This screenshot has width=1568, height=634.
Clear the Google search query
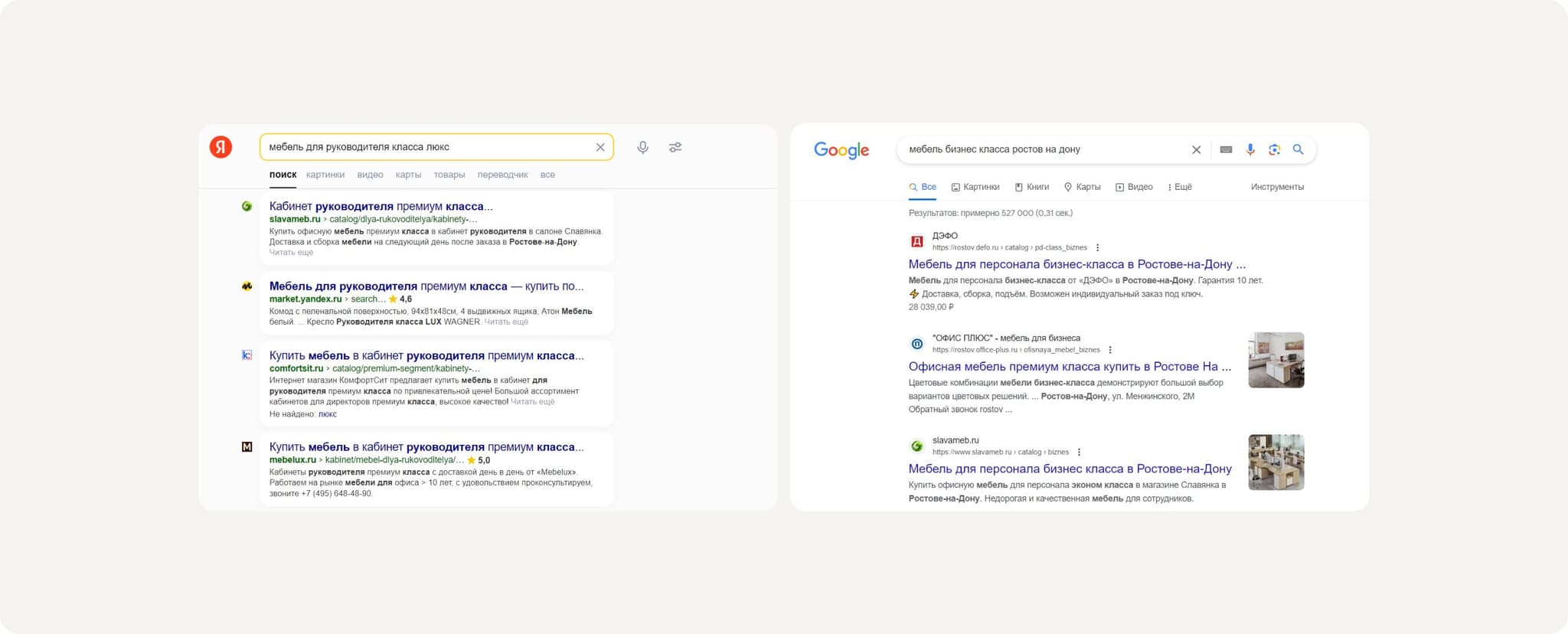click(1196, 150)
